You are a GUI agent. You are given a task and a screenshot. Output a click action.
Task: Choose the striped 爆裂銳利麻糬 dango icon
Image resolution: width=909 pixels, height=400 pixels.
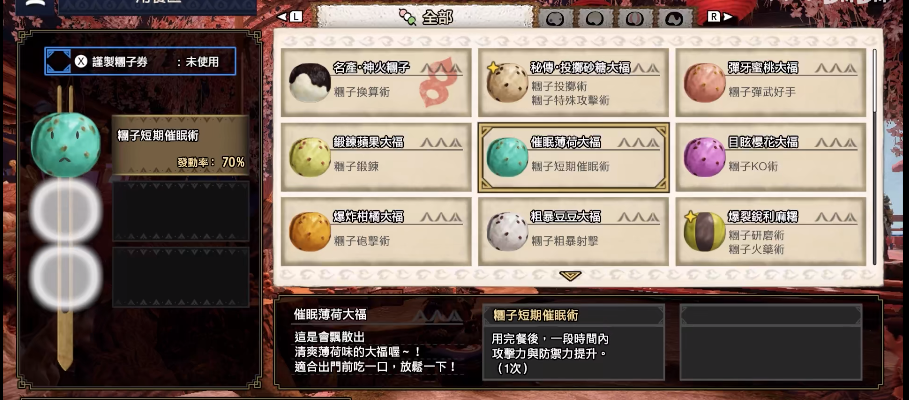pos(704,231)
